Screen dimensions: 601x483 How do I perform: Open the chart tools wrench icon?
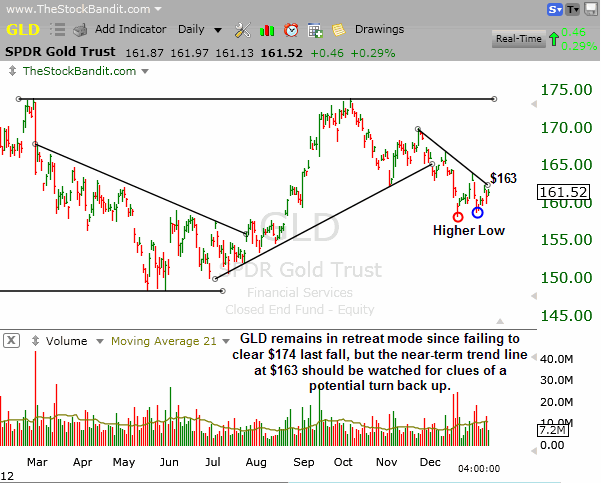pyautogui.click(x=242, y=30)
